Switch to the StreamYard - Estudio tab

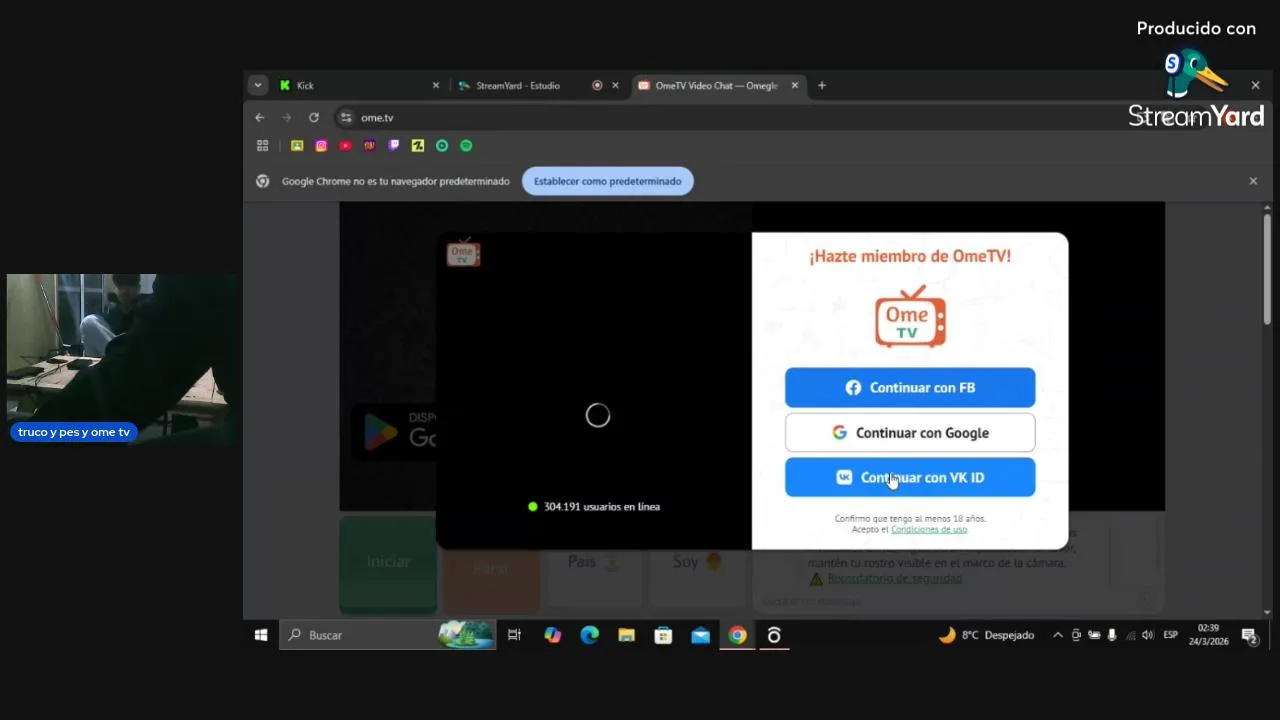537,85
